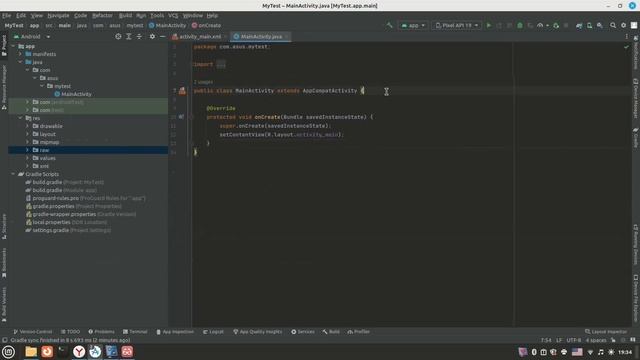
Task: Open the Logcat tool window
Action: (213, 331)
